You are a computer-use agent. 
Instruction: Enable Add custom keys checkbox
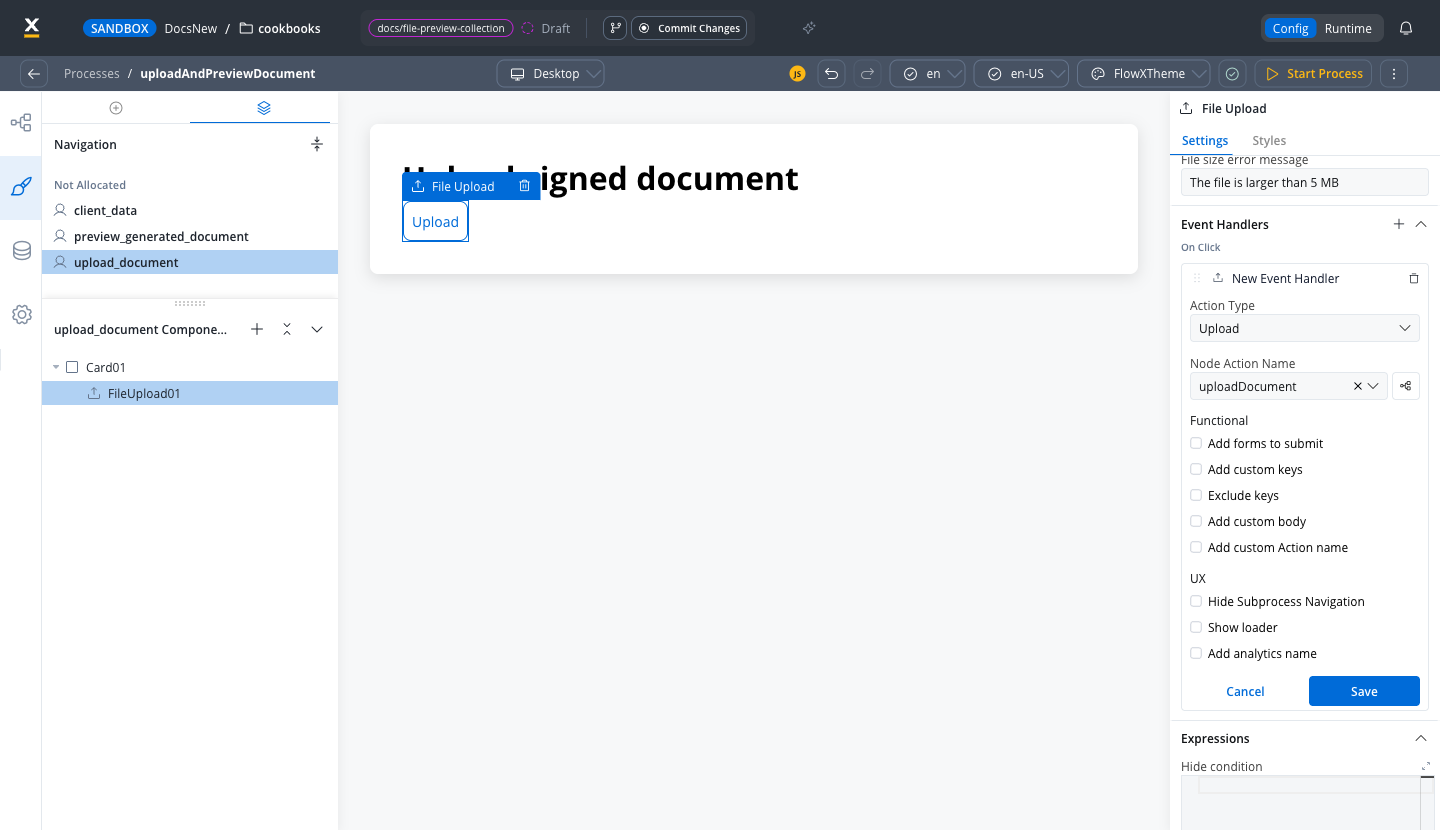[1196, 469]
